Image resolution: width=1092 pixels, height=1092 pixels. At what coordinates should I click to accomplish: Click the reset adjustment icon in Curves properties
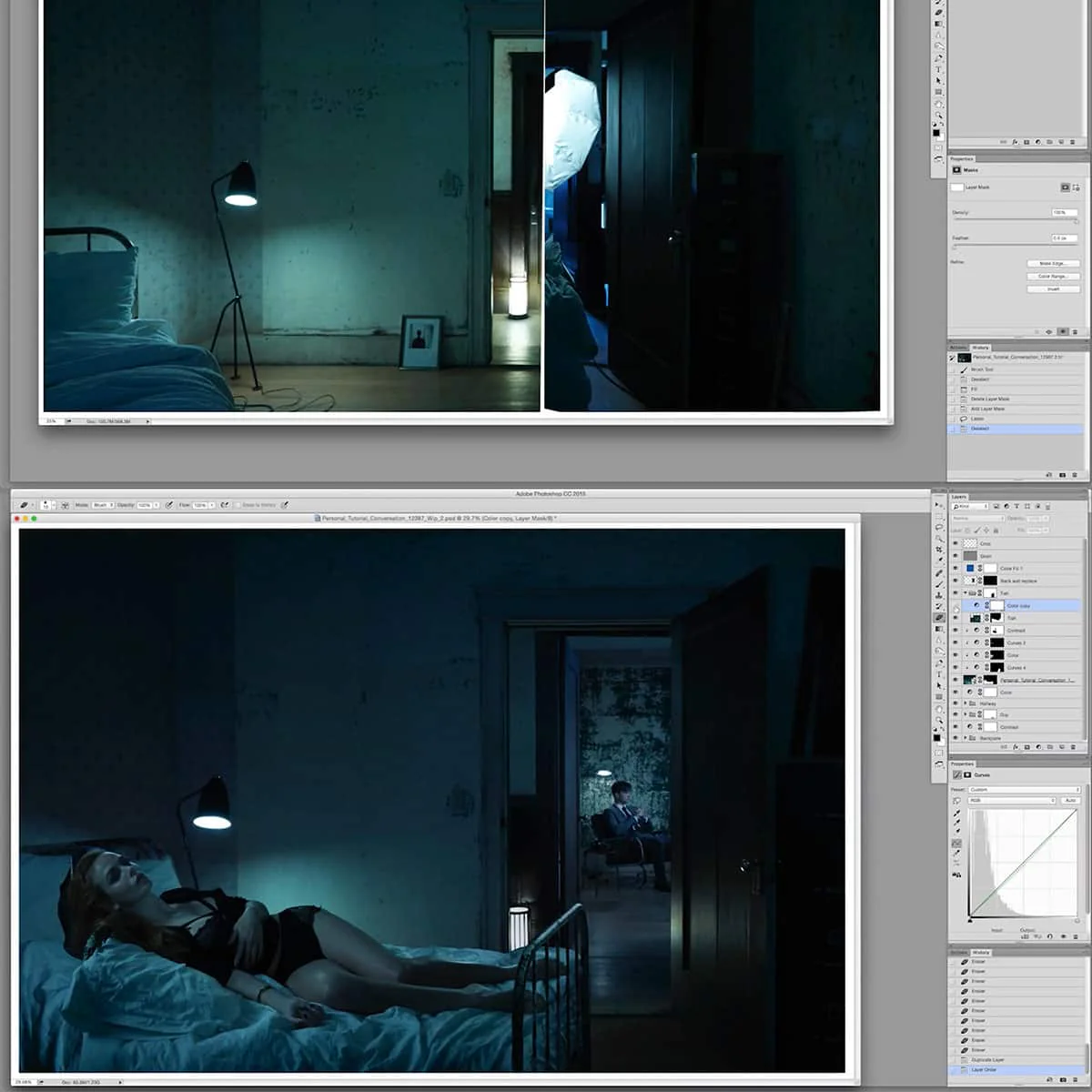(x=1049, y=936)
